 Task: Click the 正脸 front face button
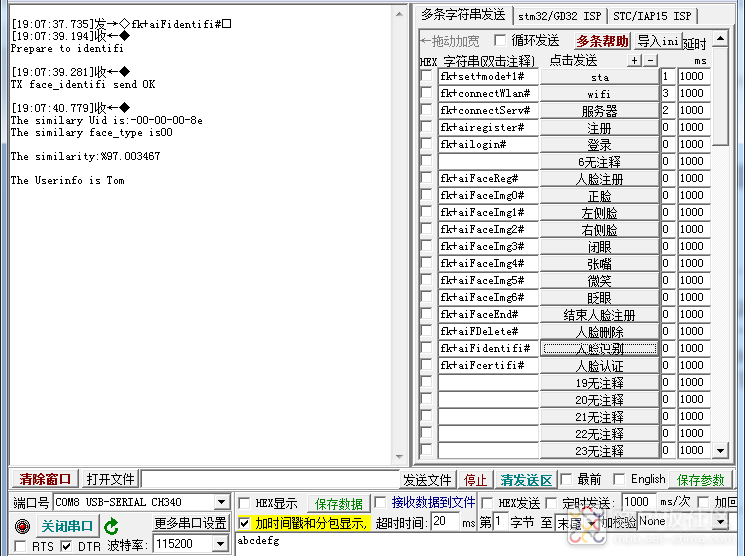(599, 196)
